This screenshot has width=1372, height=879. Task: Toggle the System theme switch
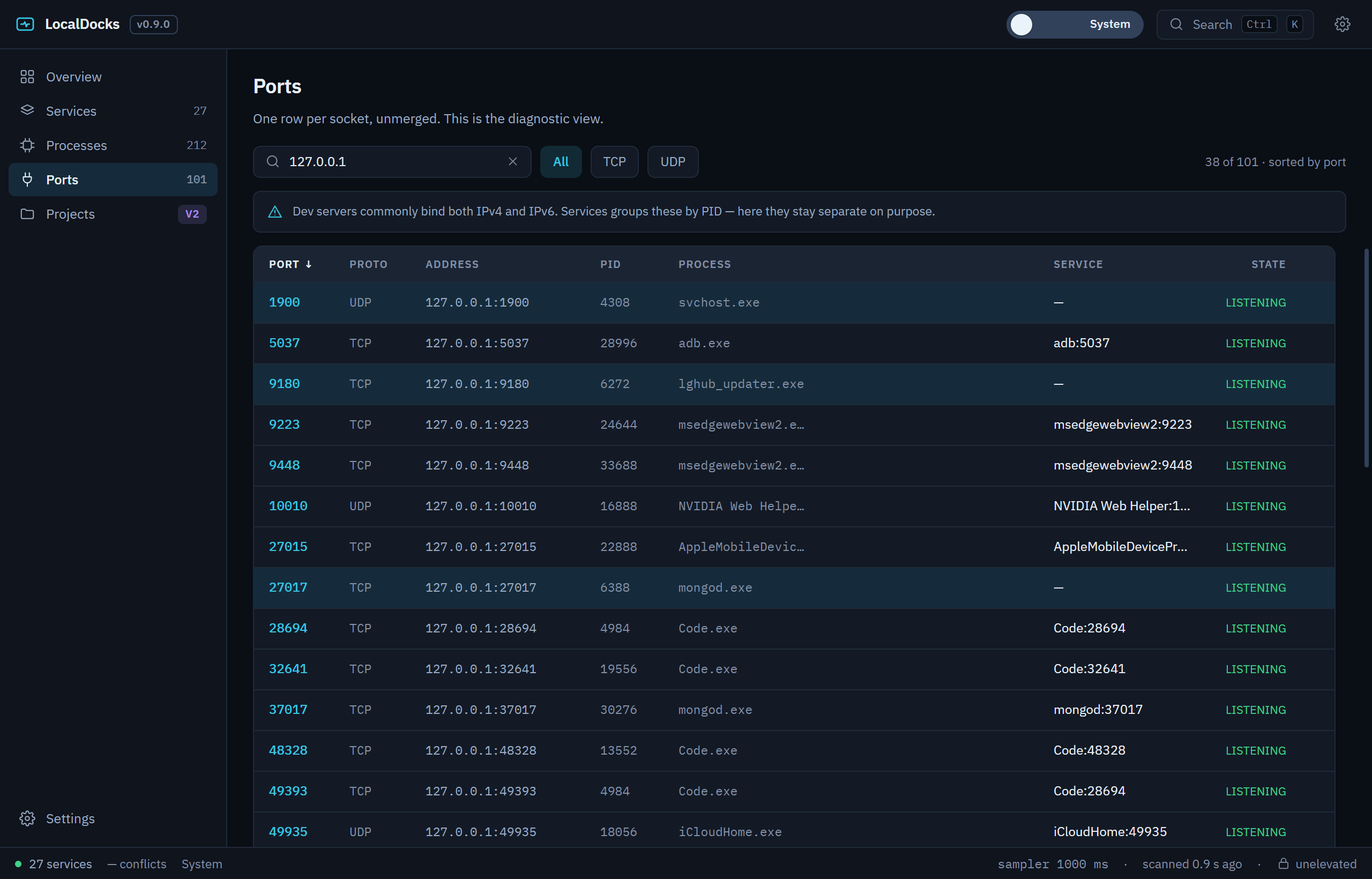pyautogui.click(x=1074, y=24)
